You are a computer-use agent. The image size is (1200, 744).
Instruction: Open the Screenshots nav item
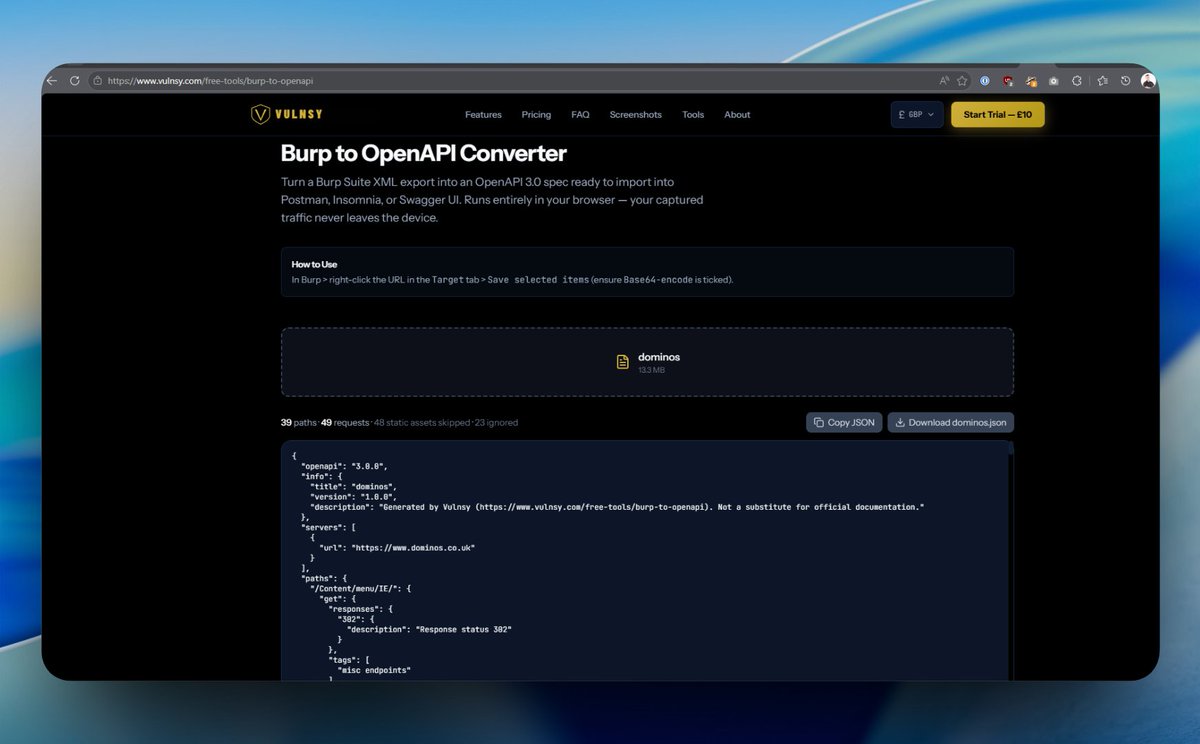click(x=636, y=115)
